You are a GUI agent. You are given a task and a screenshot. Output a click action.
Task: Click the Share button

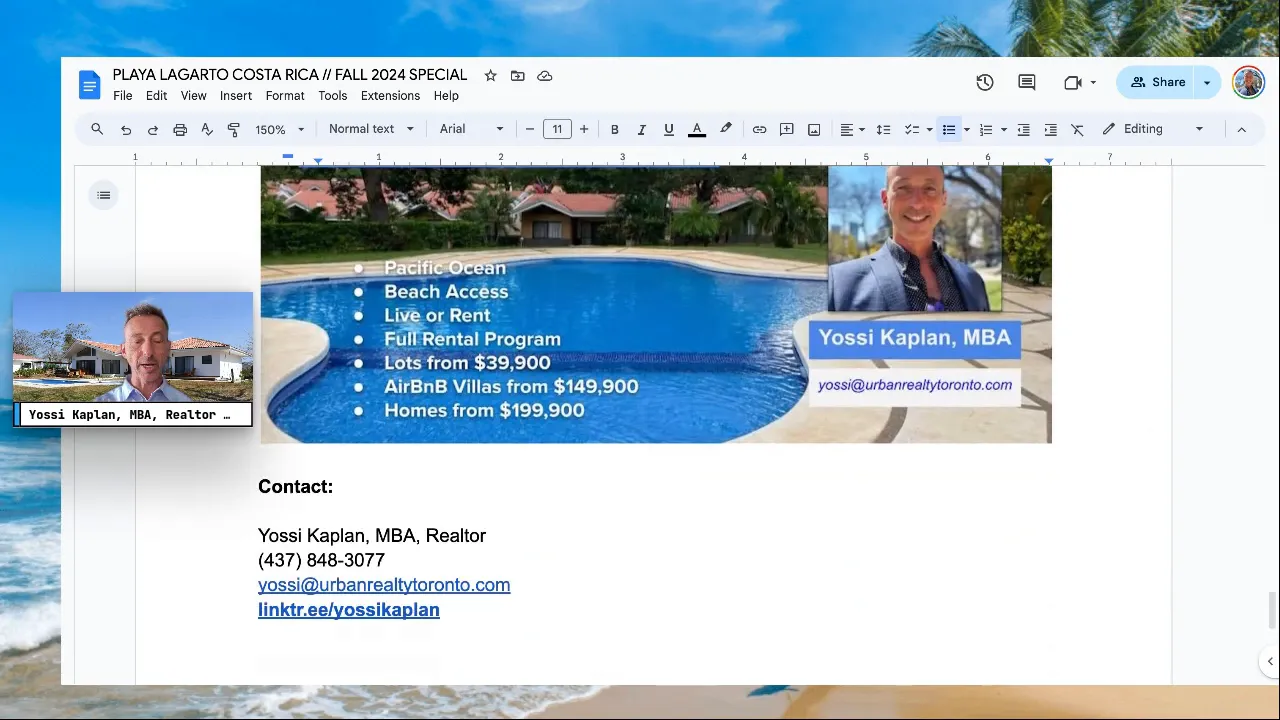[1157, 82]
